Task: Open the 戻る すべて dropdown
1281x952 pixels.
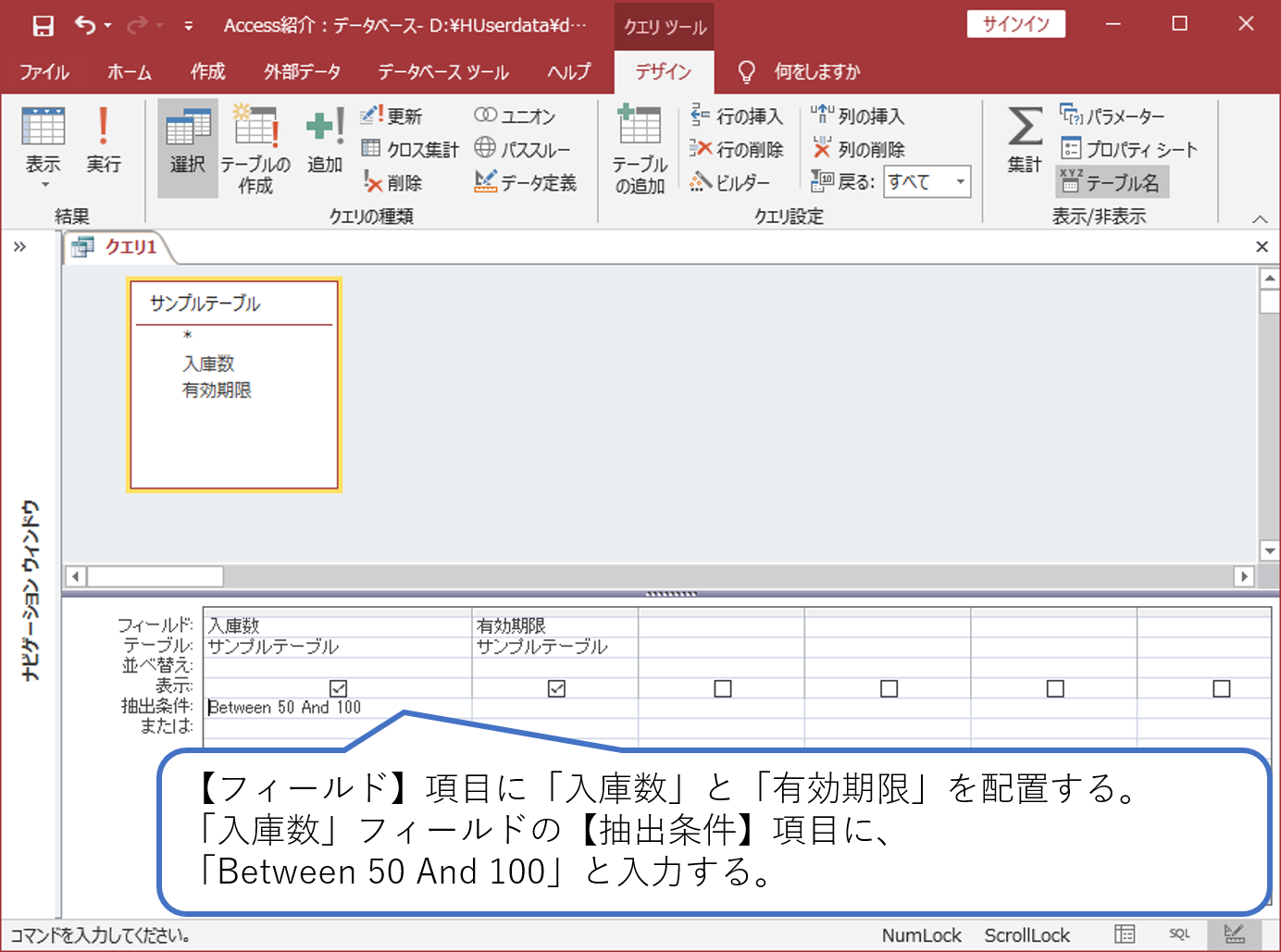Action: click(961, 182)
